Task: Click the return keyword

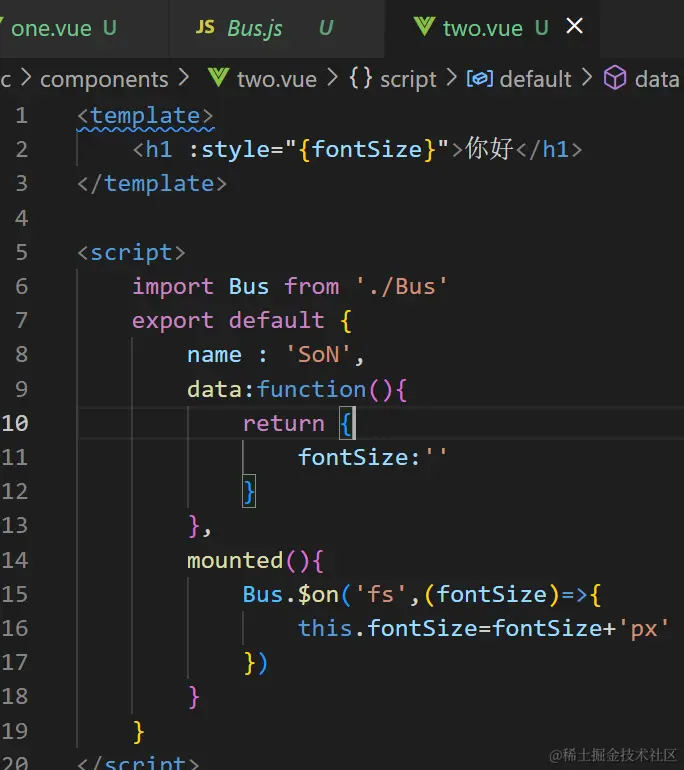Action: click(x=284, y=424)
